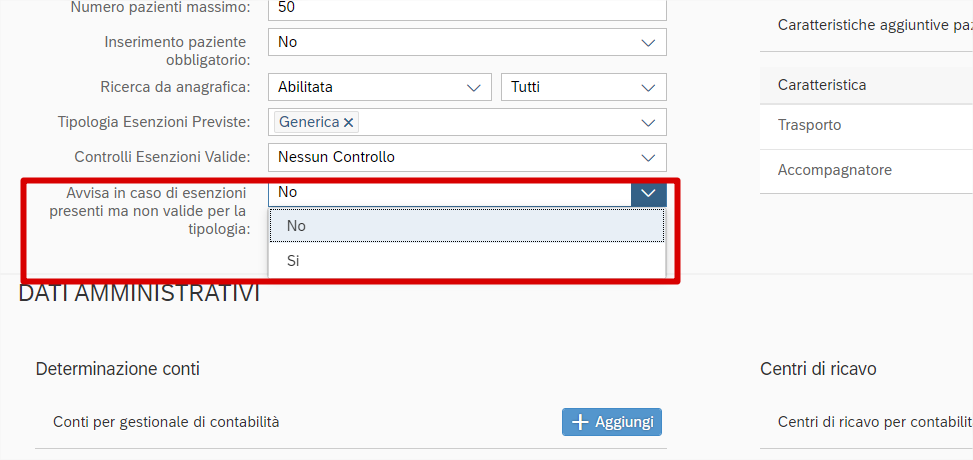Screen dimensions: 973x460
Task: Open Controlli Esenzioni Valide dropdown arrow
Action: [648, 157]
